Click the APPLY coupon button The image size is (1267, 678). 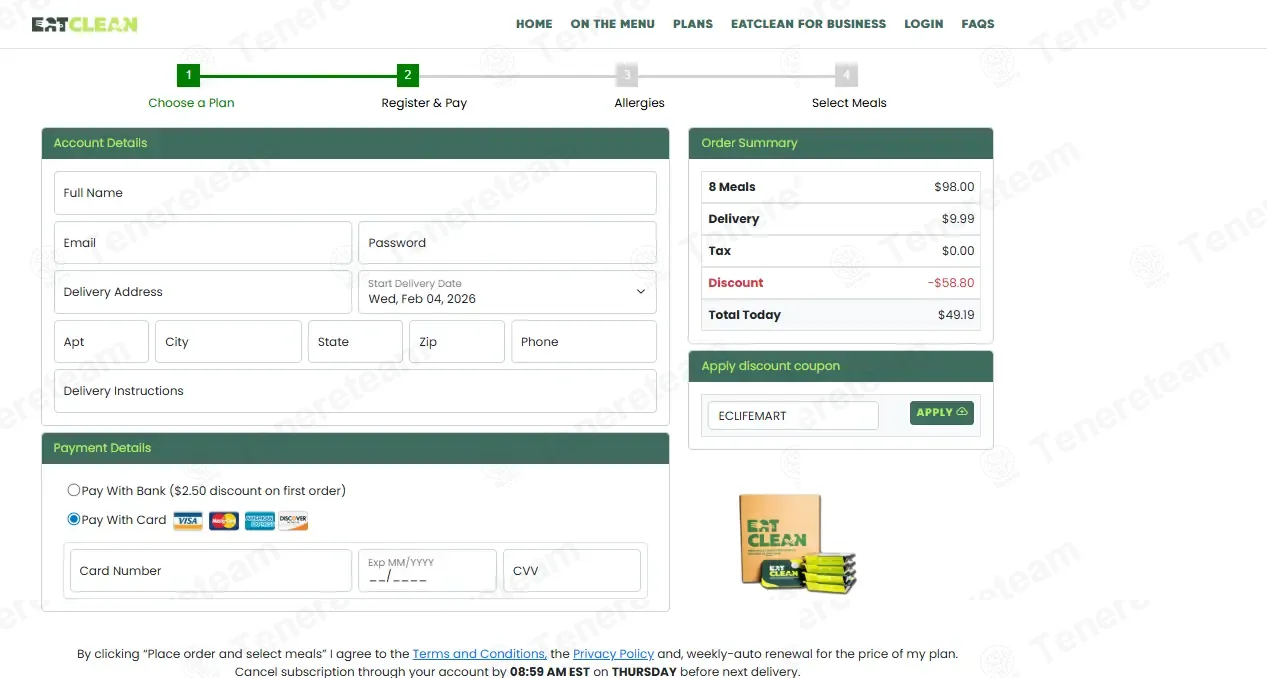[942, 413]
